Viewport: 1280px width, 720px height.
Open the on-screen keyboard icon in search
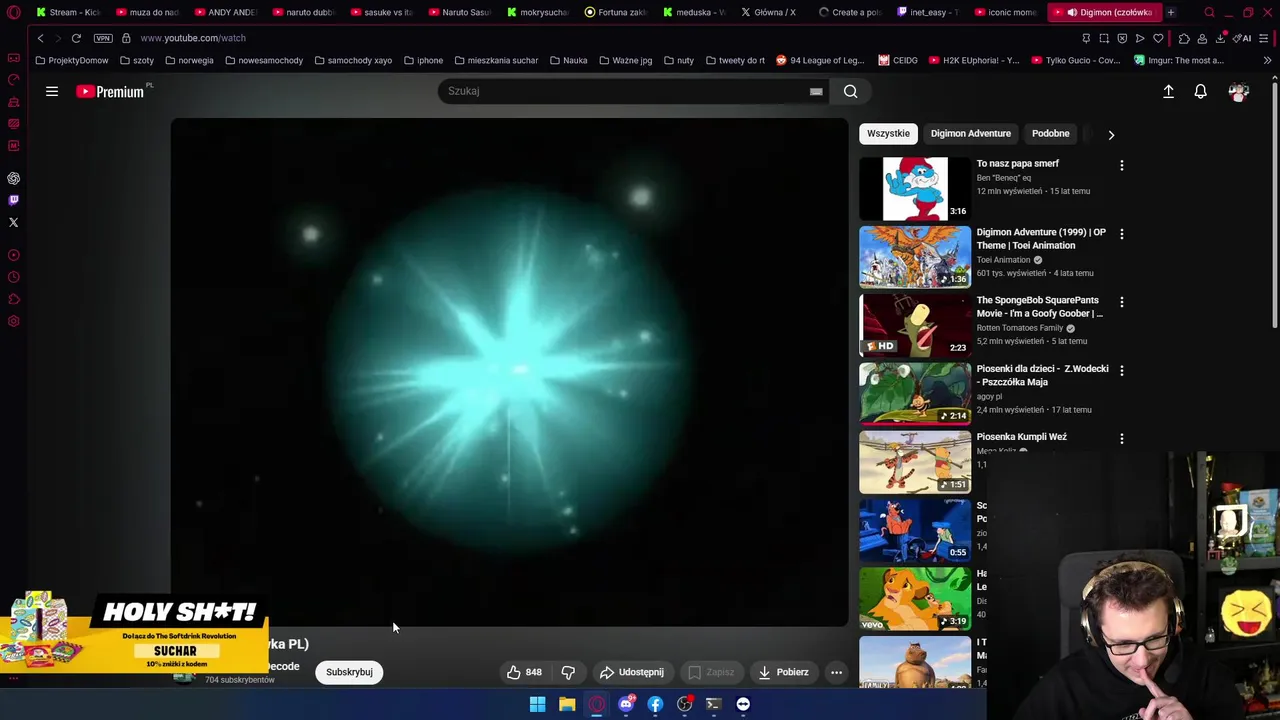coord(816,91)
